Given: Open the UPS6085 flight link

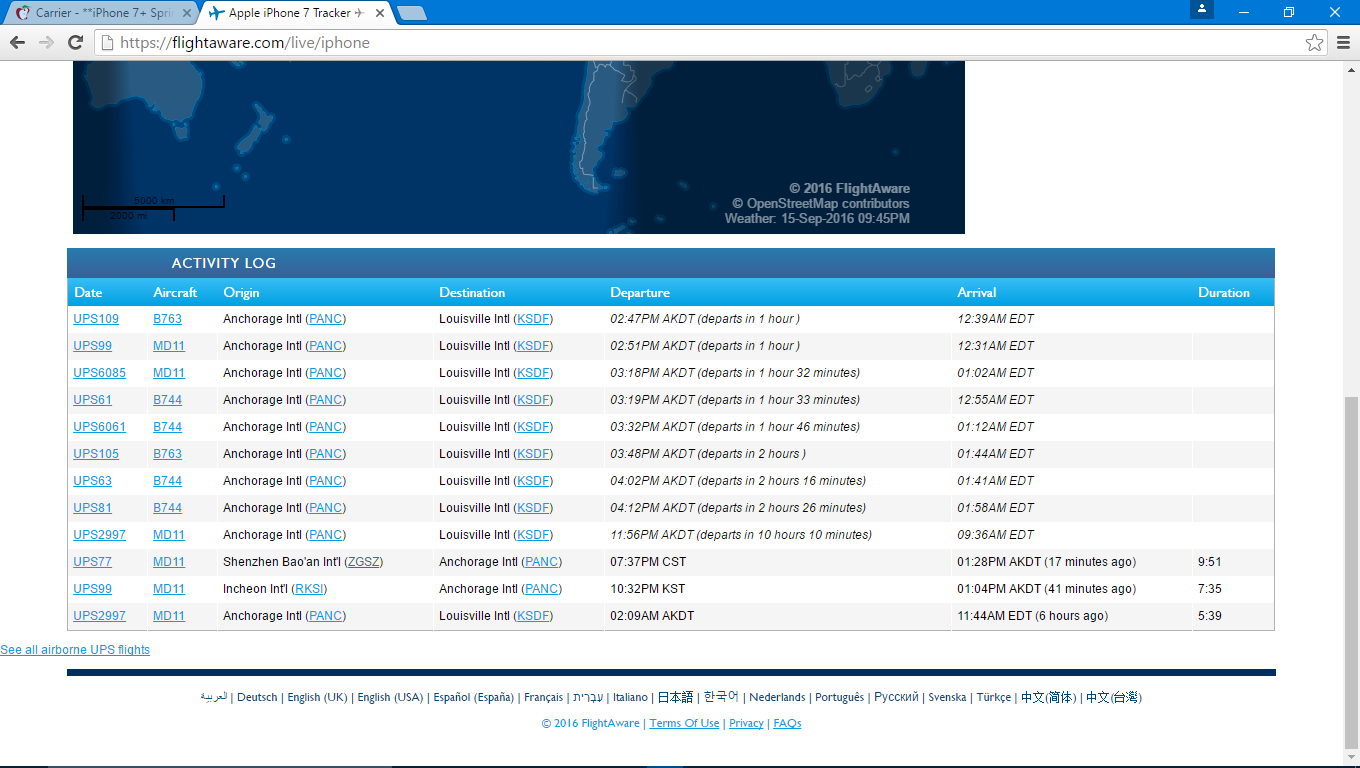Looking at the screenshot, I should [x=100, y=373].
